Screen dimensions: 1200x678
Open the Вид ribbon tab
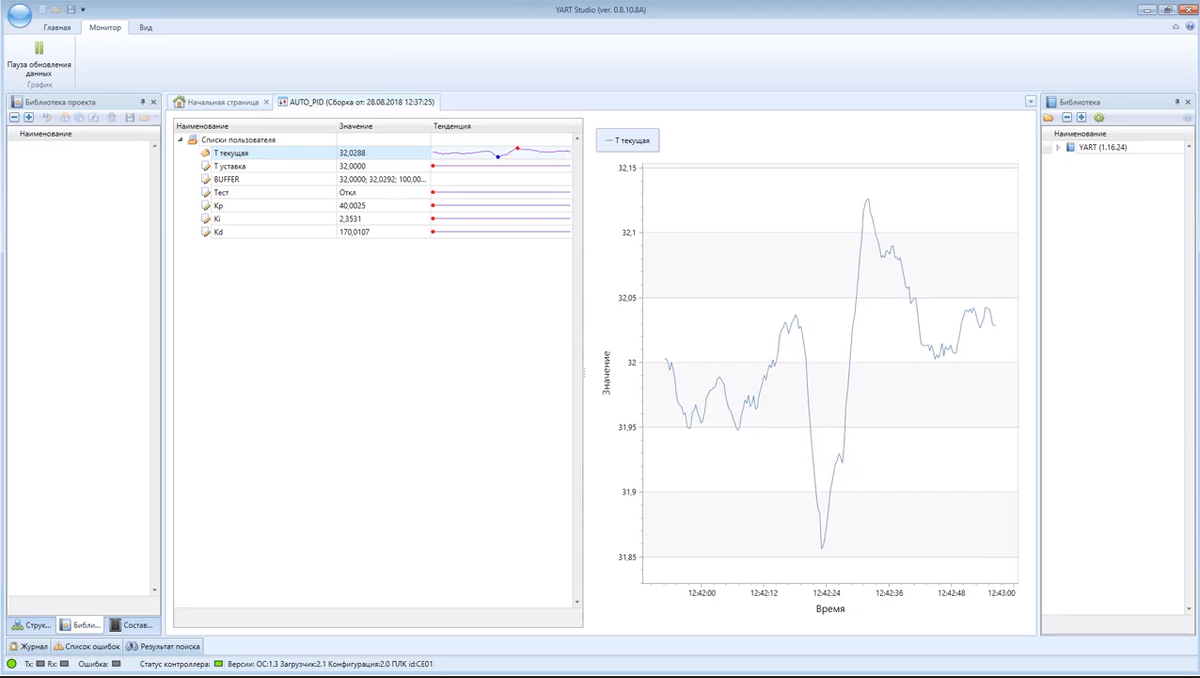click(x=146, y=27)
